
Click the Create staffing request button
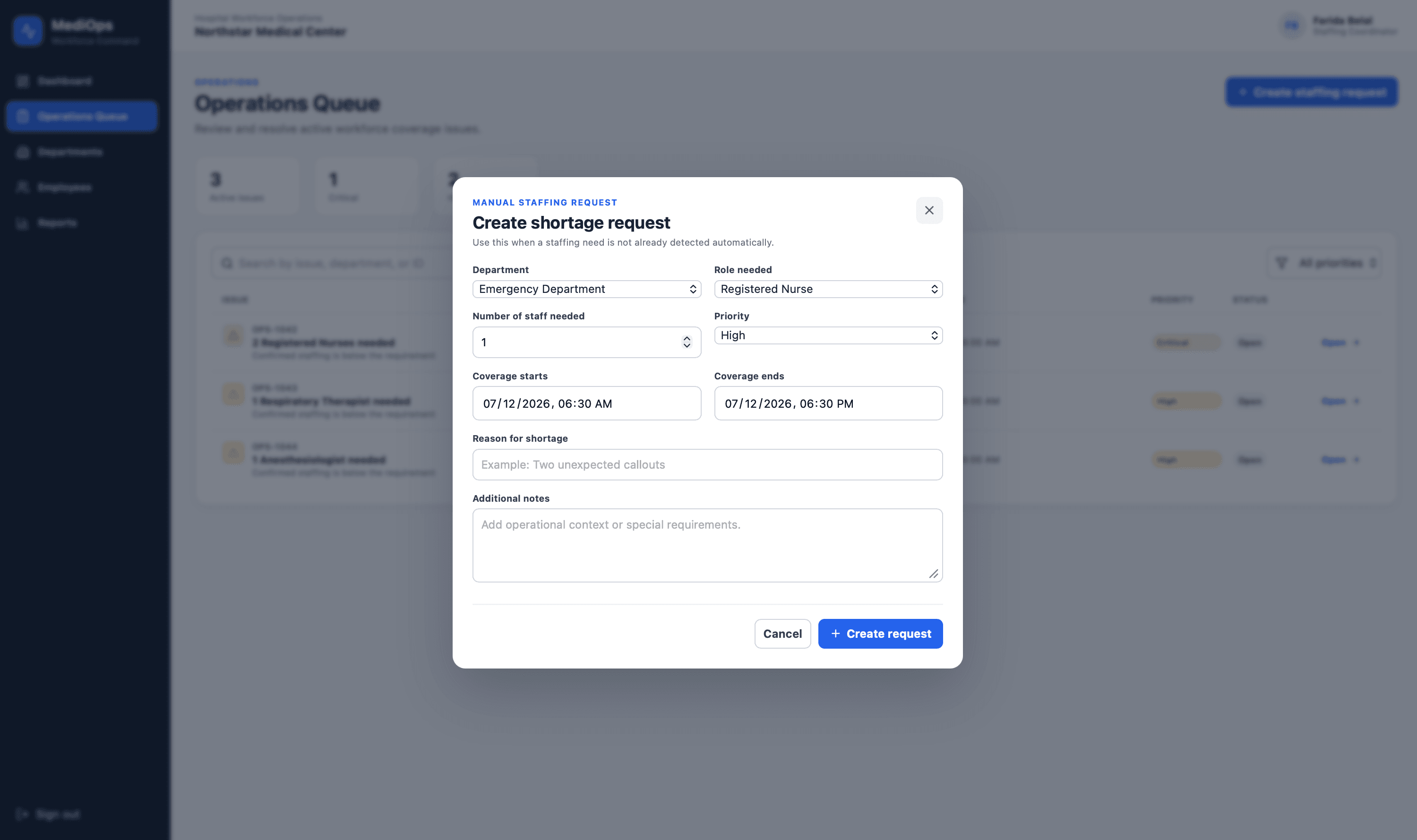[1312, 92]
